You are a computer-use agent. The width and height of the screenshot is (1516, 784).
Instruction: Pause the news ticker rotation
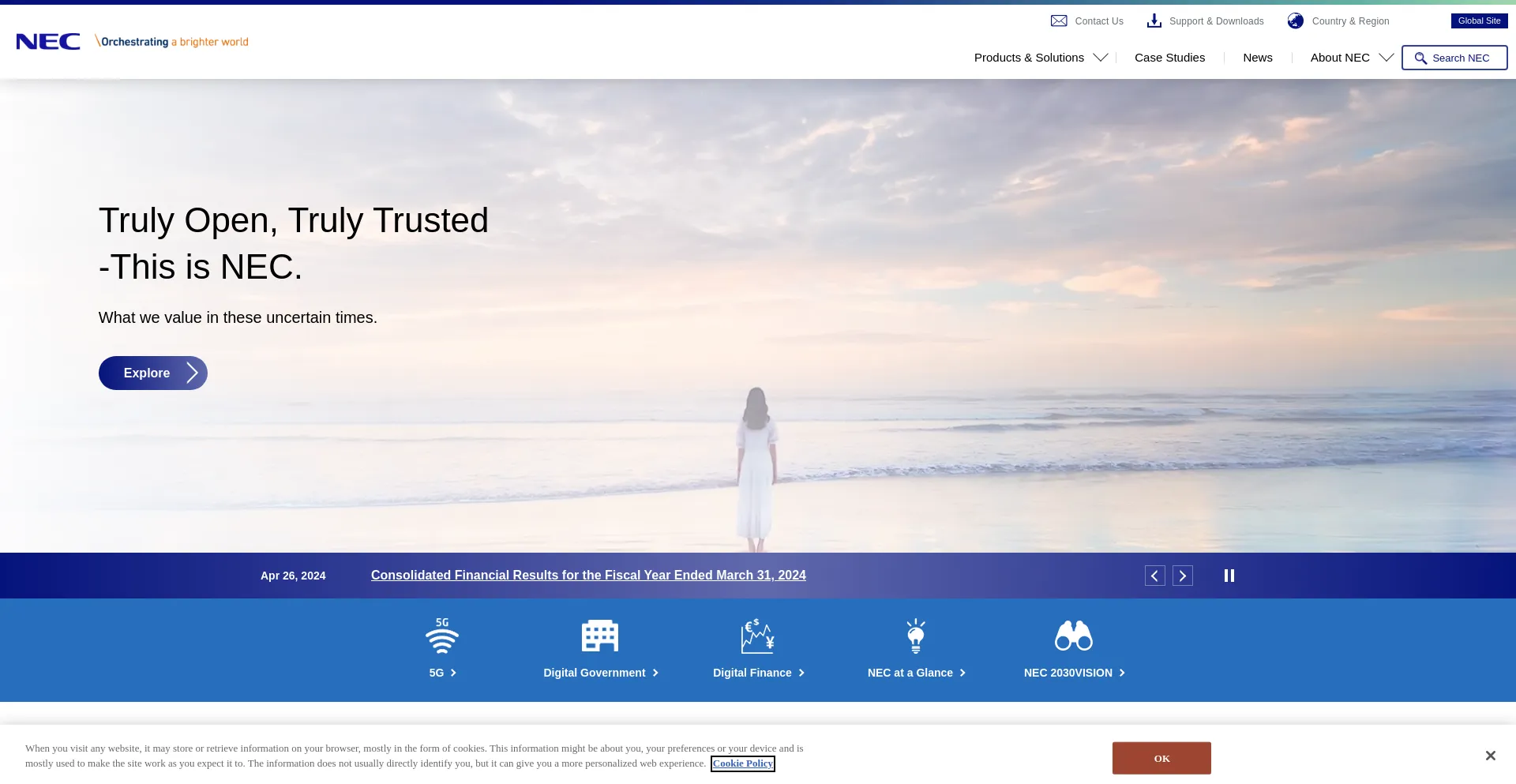coord(1229,576)
